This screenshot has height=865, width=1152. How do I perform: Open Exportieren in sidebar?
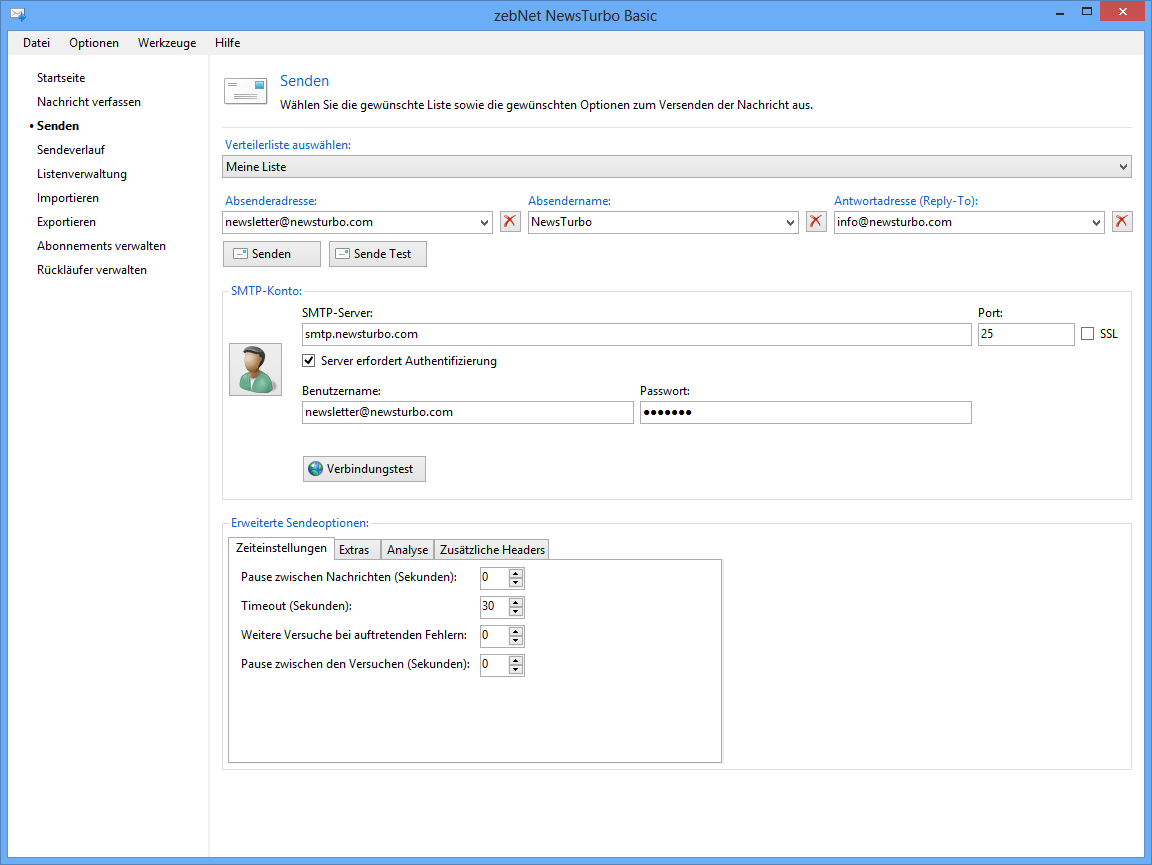[66, 222]
